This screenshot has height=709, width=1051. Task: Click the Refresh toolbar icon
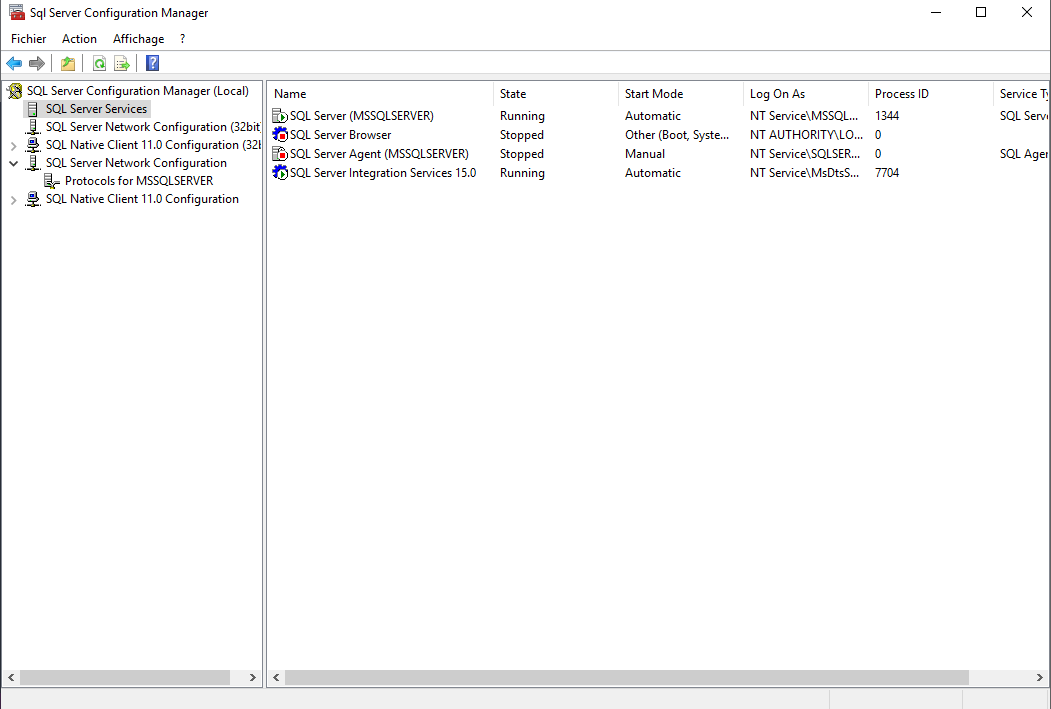pyautogui.click(x=99, y=64)
